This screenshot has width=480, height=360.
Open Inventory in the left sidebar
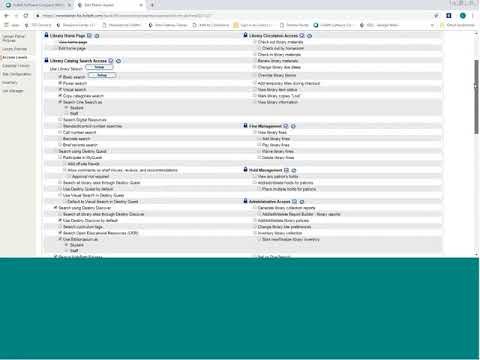[x=10, y=82]
